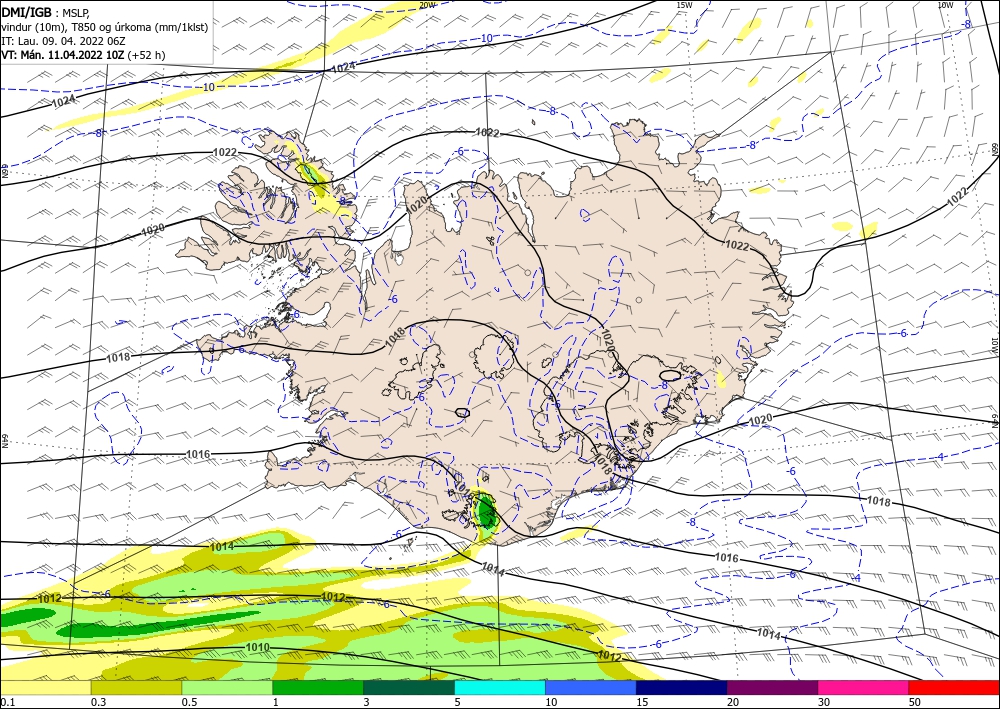This screenshot has height=709, width=1000.
Task: Click the '15W' longitude label
Action: (x=684, y=5)
